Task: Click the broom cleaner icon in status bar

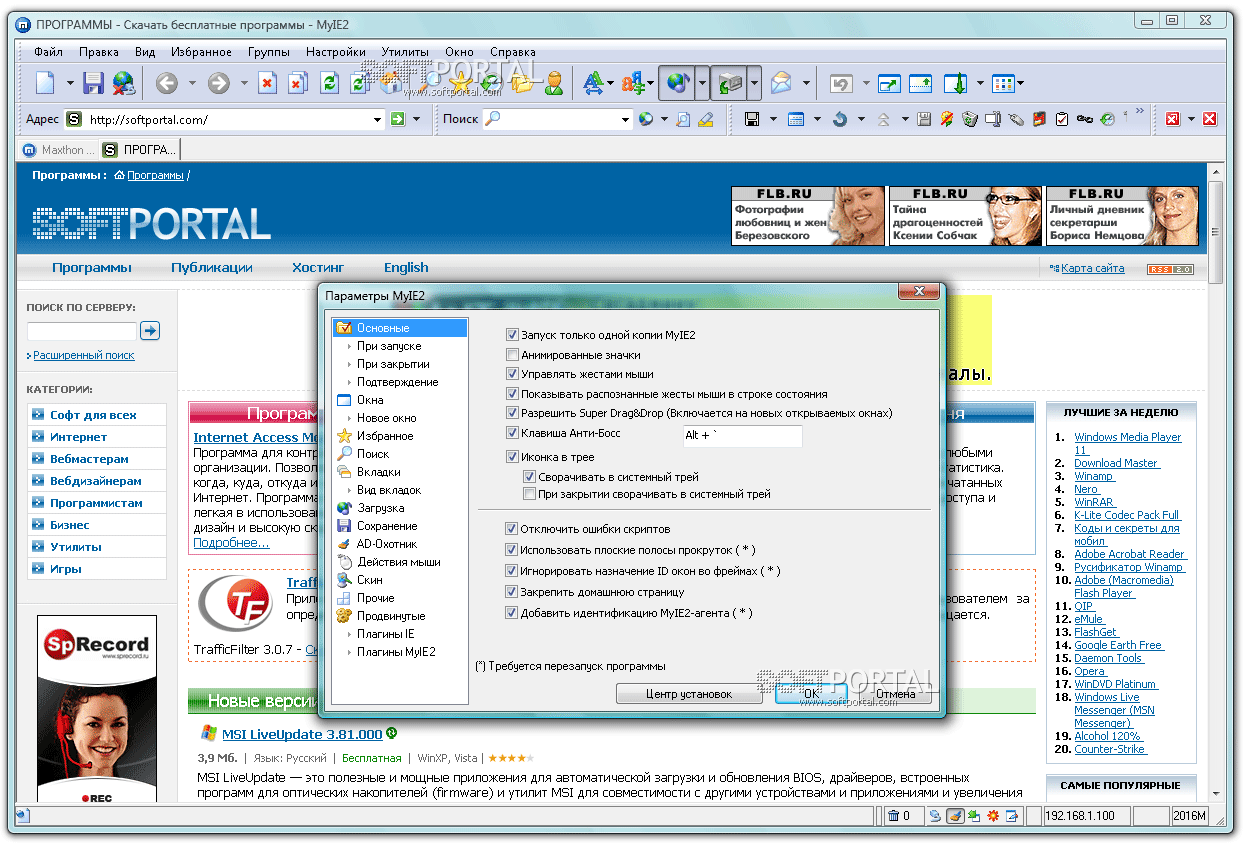Action: [x=954, y=816]
